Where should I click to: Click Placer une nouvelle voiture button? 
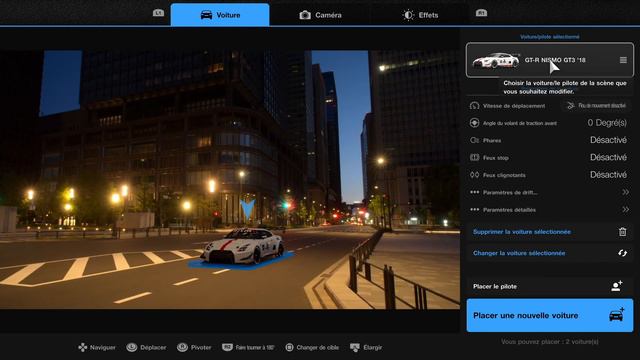point(550,315)
